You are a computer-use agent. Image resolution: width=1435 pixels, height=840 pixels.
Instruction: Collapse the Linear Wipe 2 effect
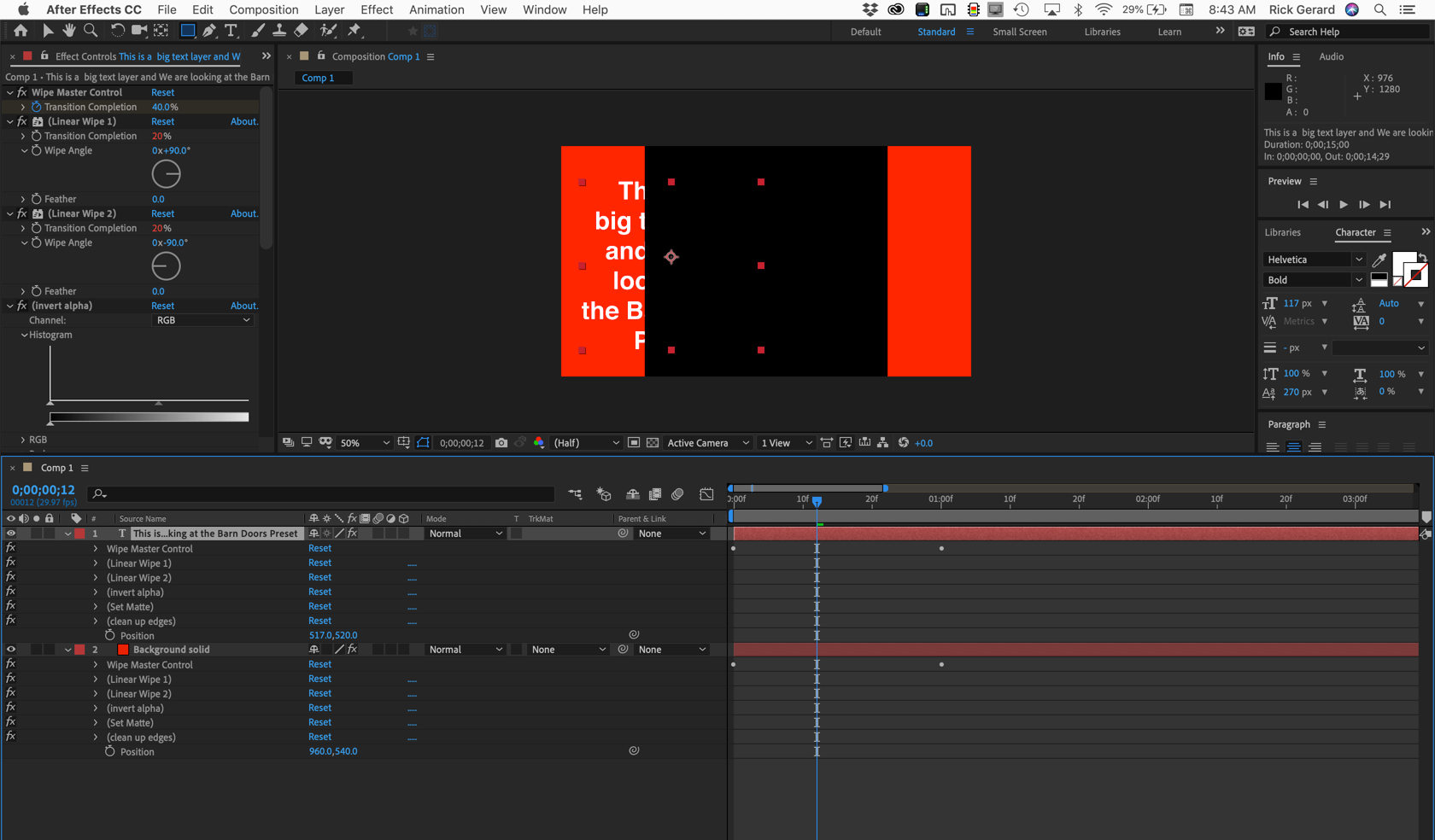[x=10, y=213]
